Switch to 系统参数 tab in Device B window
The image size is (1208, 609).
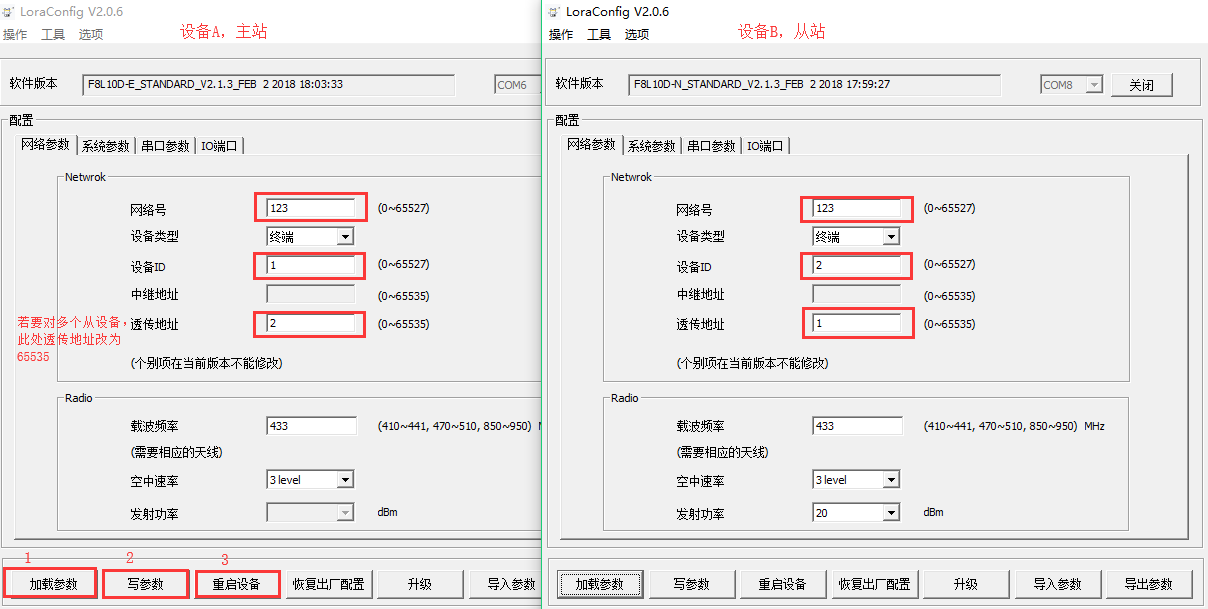point(652,146)
